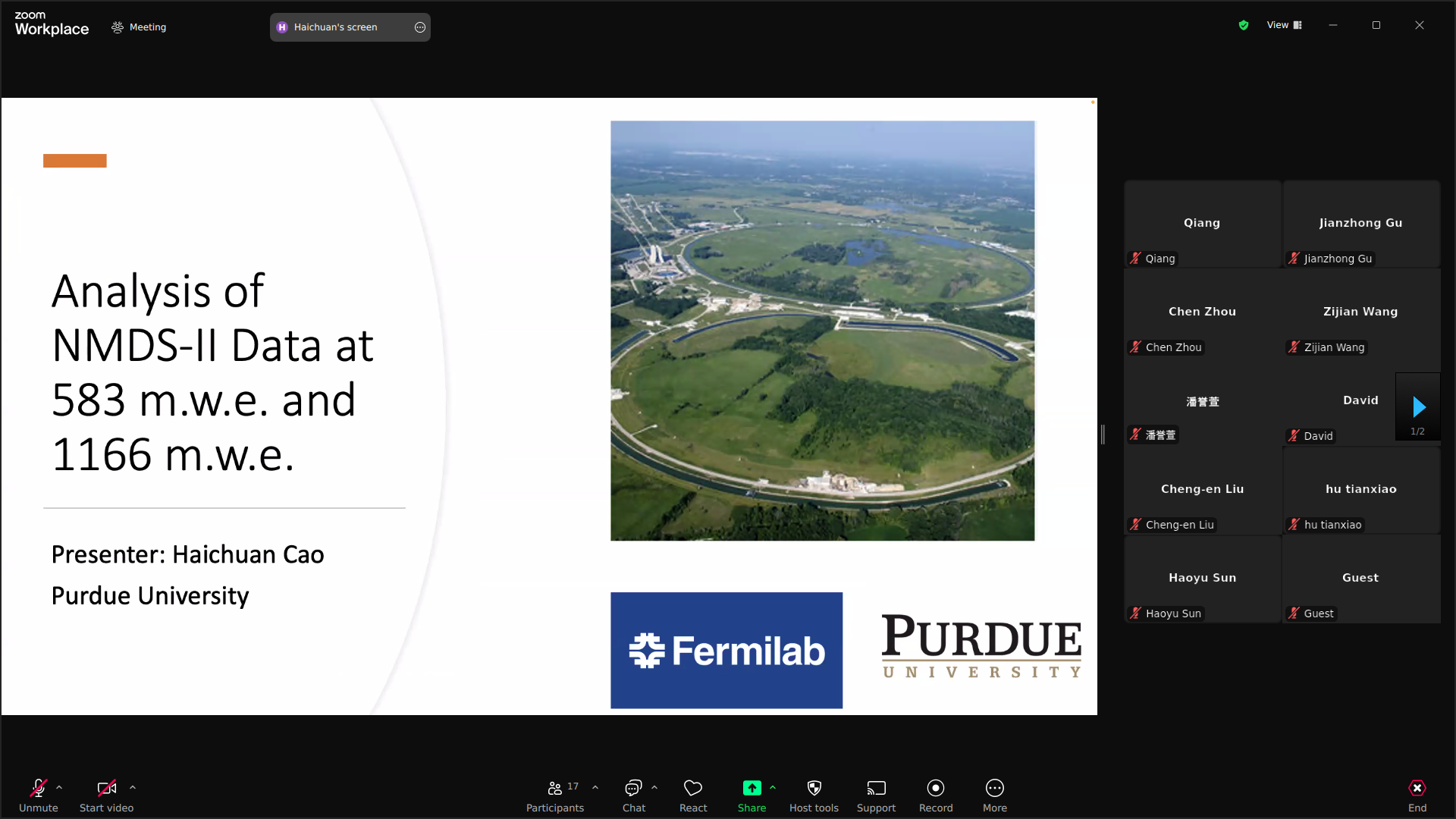Open Host tools shield

tap(814, 795)
